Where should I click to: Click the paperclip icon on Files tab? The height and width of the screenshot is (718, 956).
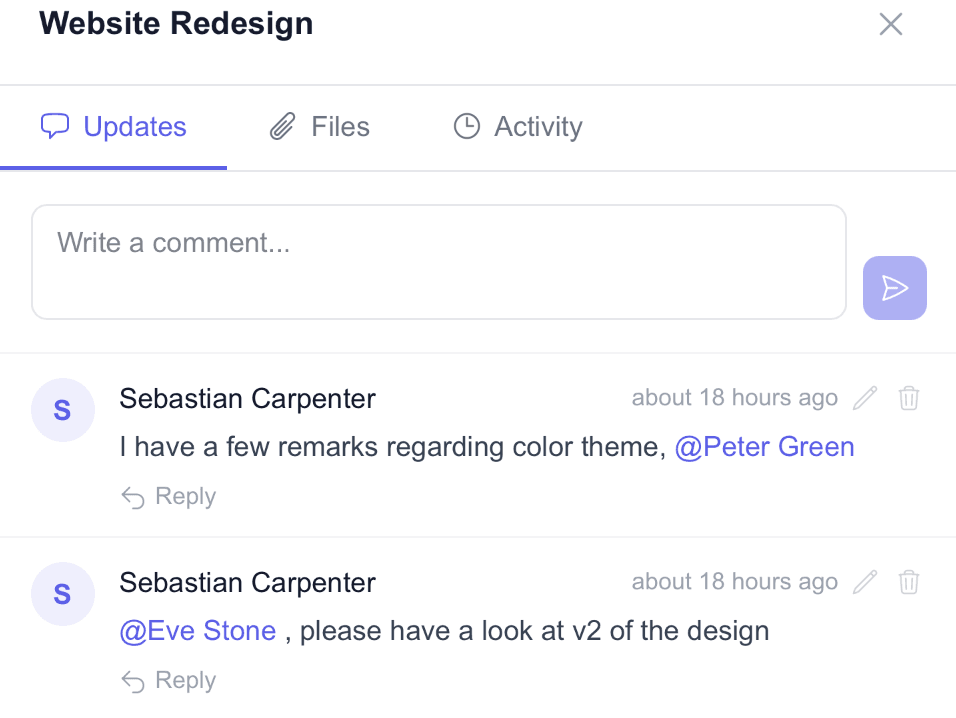(x=283, y=127)
